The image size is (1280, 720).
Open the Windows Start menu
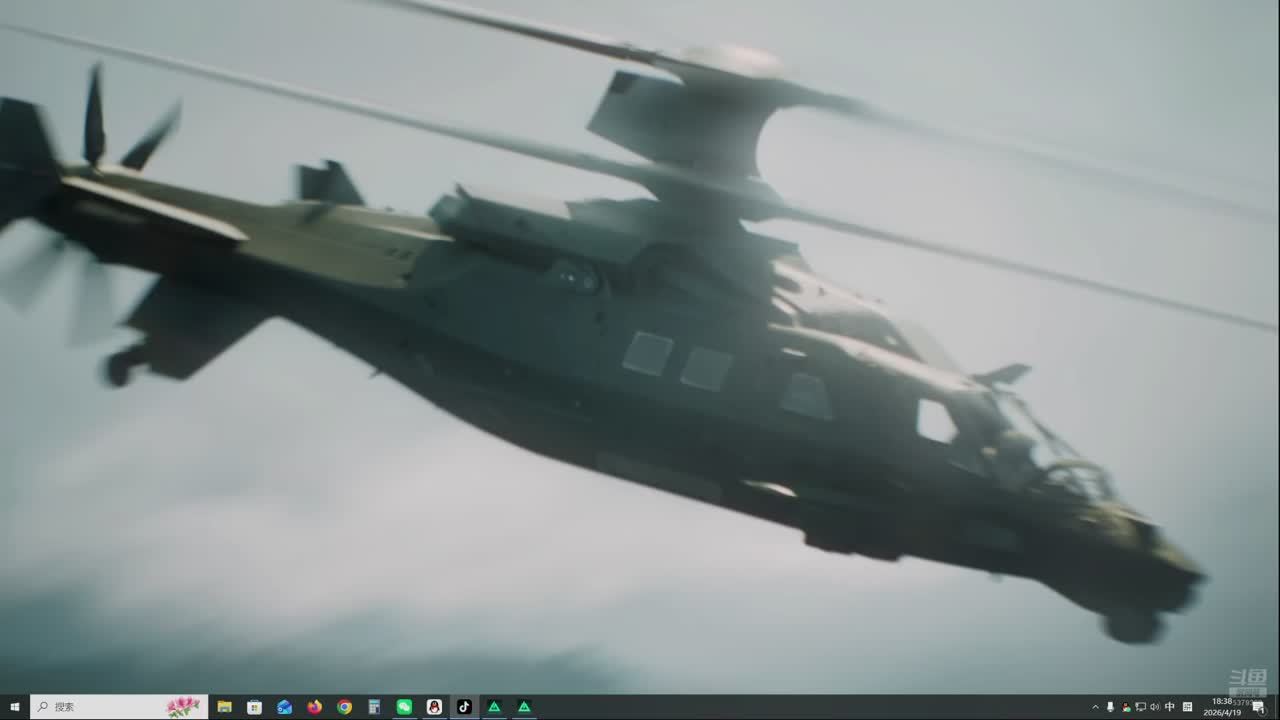14,707
